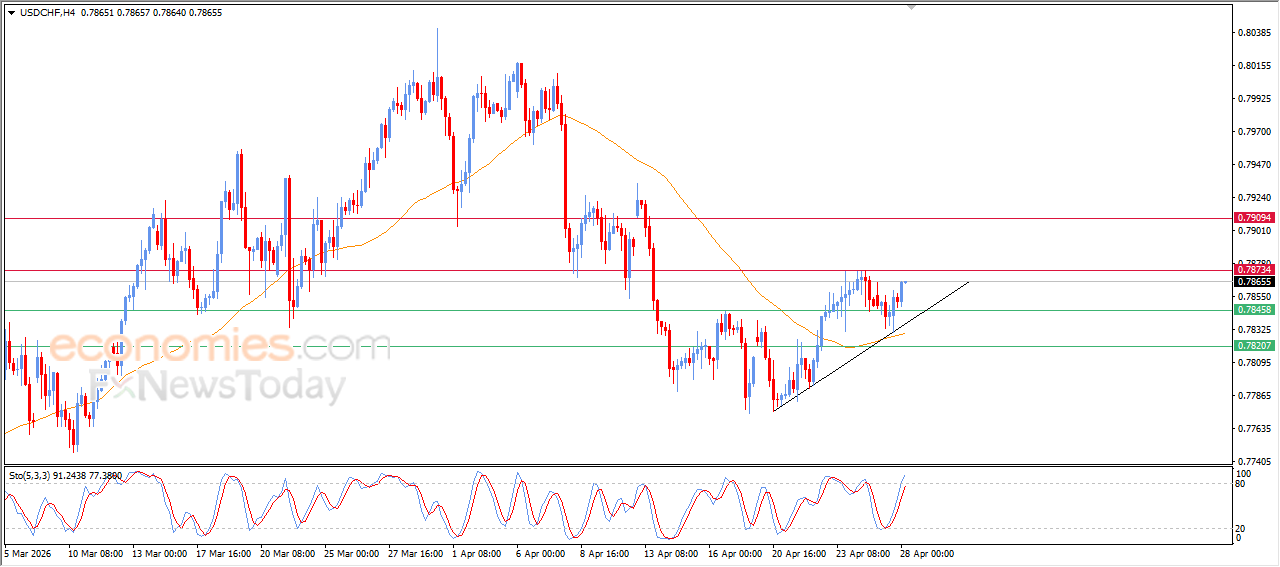Viewport: 1280px width, 567px height.
Task: Click the green 0.78458 support price label
Action: (x=1253, y=310)
